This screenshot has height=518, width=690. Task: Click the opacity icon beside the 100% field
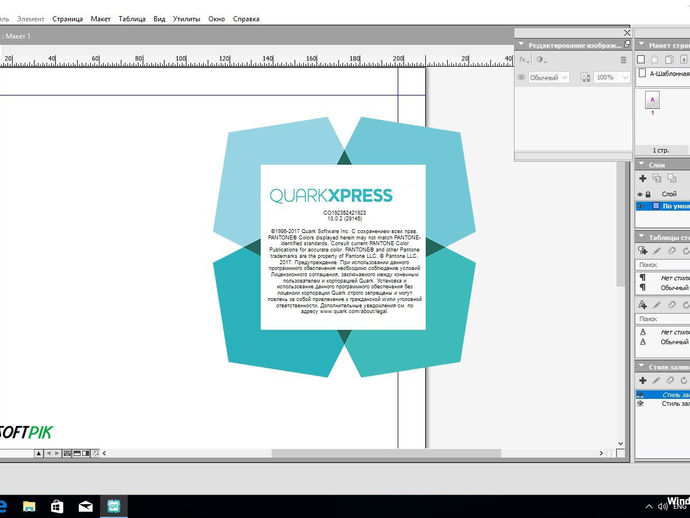pos(585,77)
